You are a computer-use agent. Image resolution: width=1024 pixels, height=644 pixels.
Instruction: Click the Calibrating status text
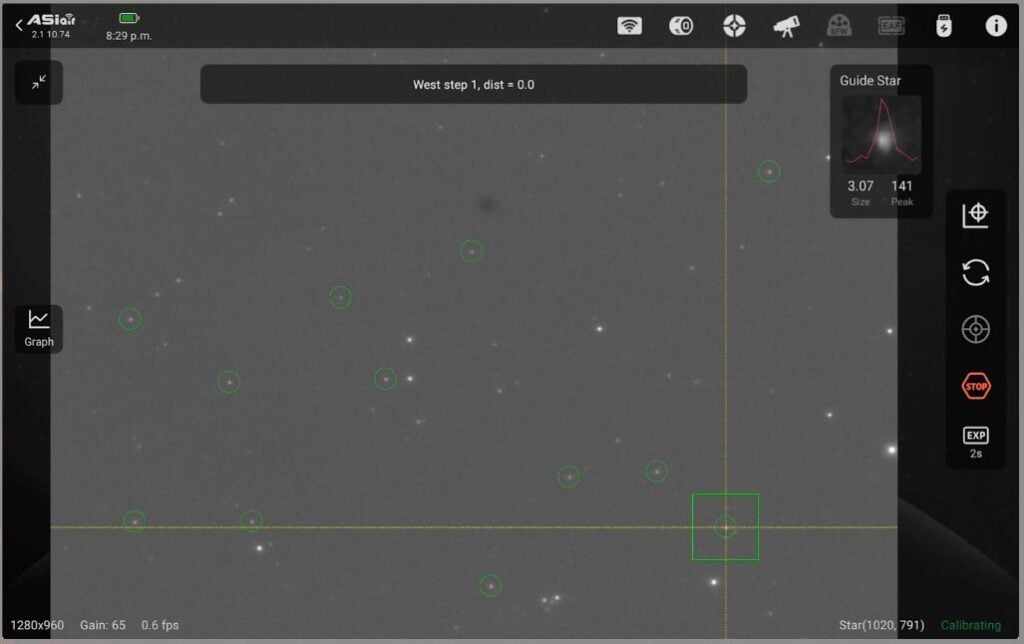coord(971,624)
